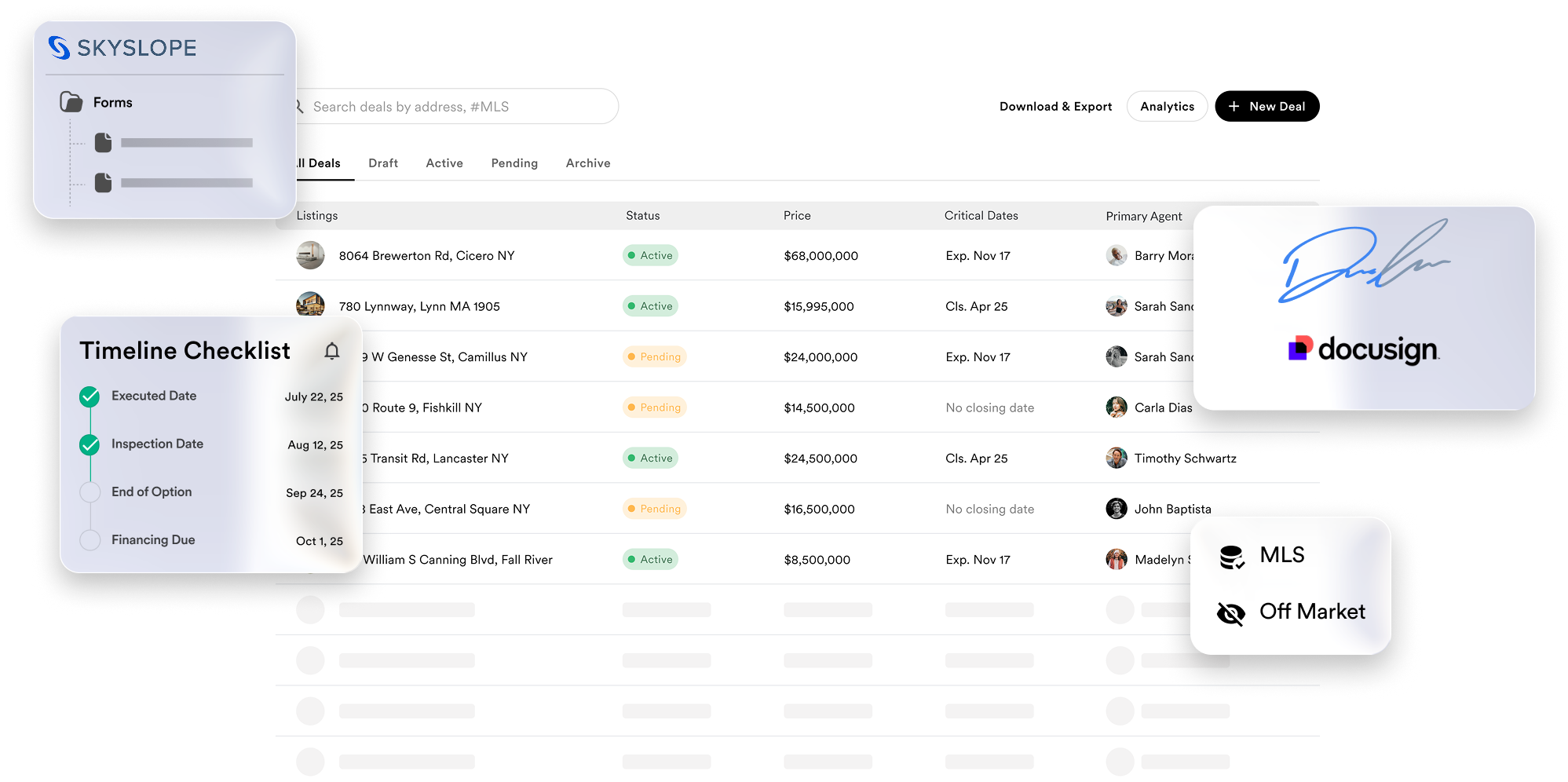This screenshot has width=1568, height=782.
Task: Open Barry Mora's agent avatar
Action: [1117, 255]
